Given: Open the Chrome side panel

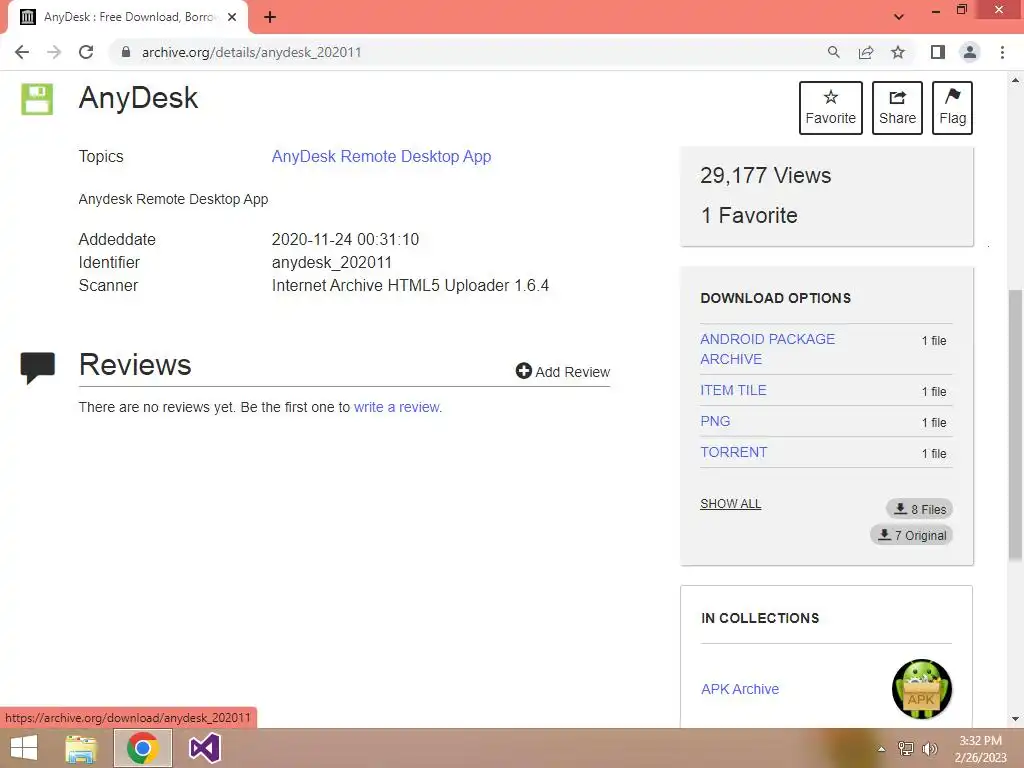Looking at the screenshot, I should tap(938, 52).
